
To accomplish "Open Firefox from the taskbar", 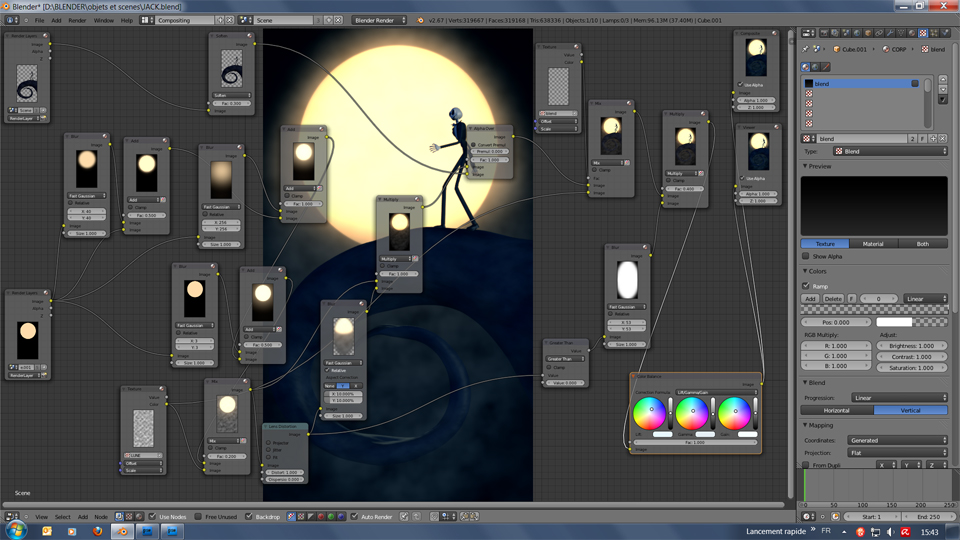I will pyautogui.click(x=97, y=531).
